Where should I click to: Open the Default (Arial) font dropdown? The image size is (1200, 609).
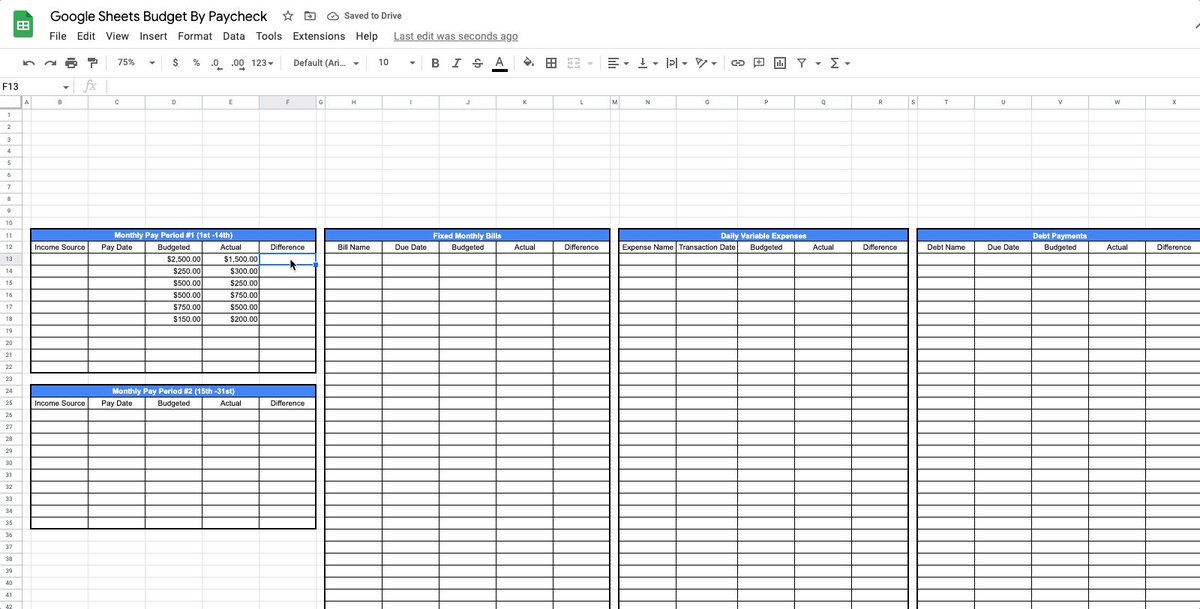coord(326,63)
